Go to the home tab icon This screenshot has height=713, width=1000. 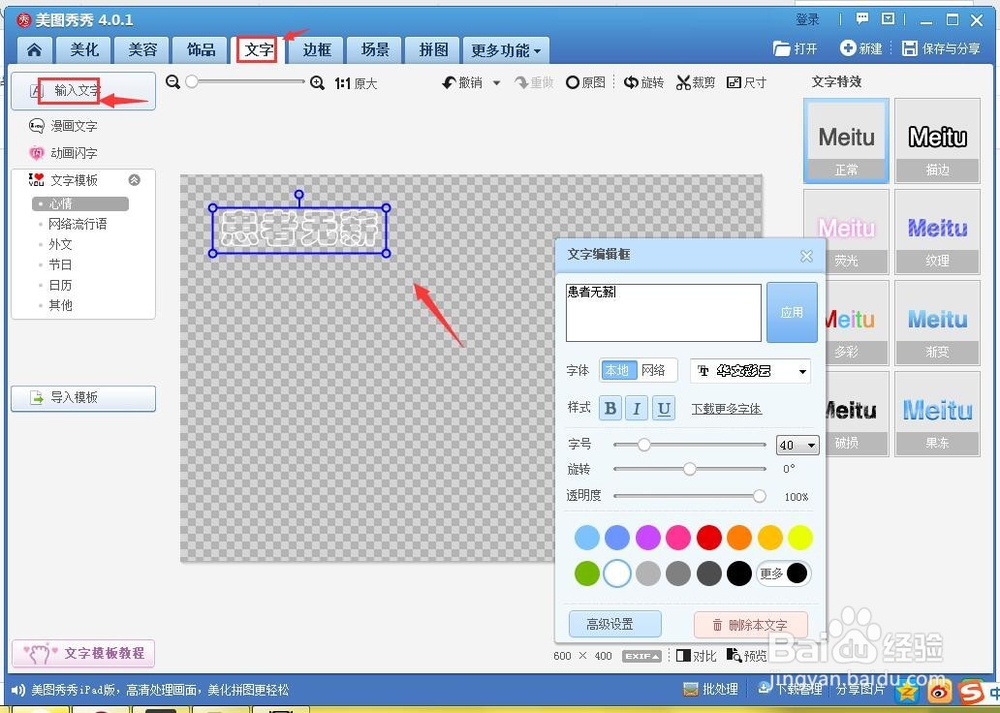point(34,50)
